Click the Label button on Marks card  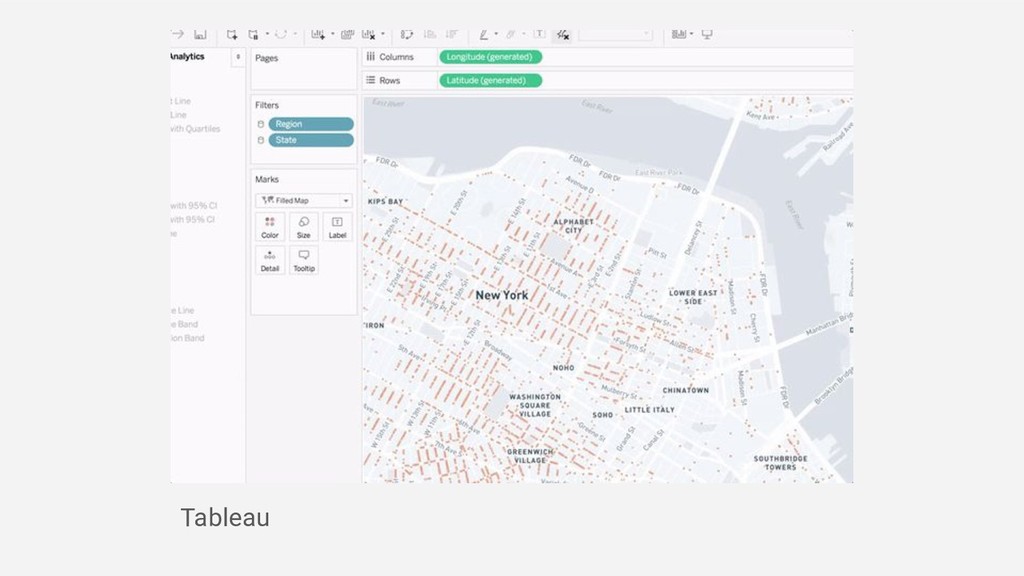pyautogui.click(x=338, y=227)
